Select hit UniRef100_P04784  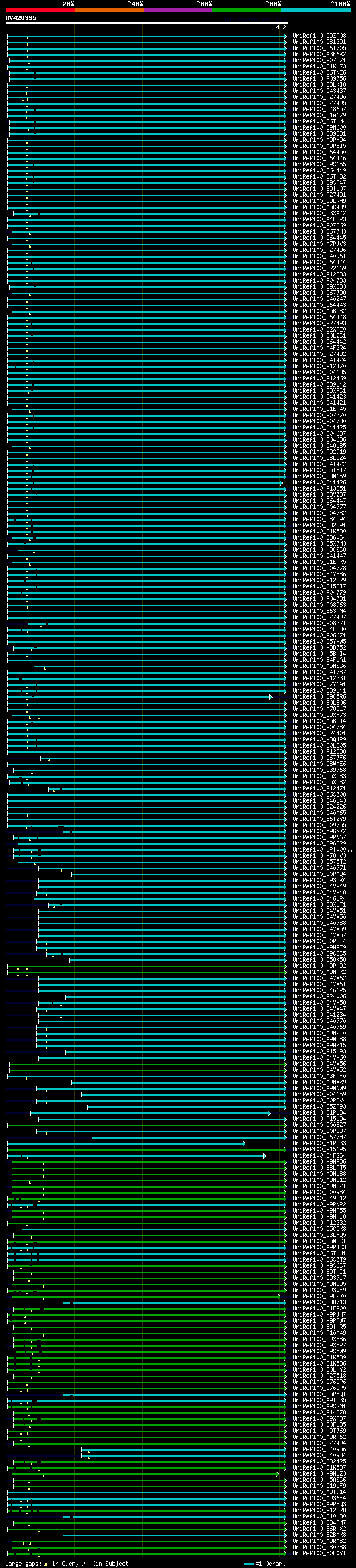tap(319, 727)
